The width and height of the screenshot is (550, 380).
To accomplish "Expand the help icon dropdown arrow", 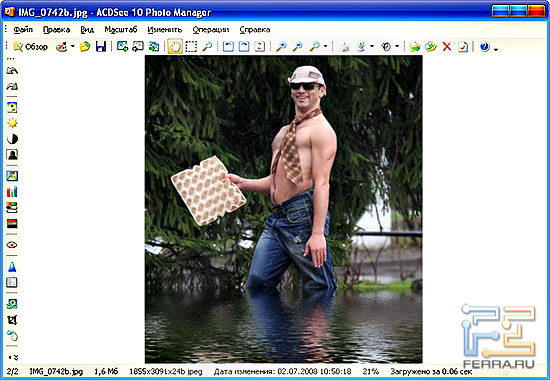I will (496, 48).
